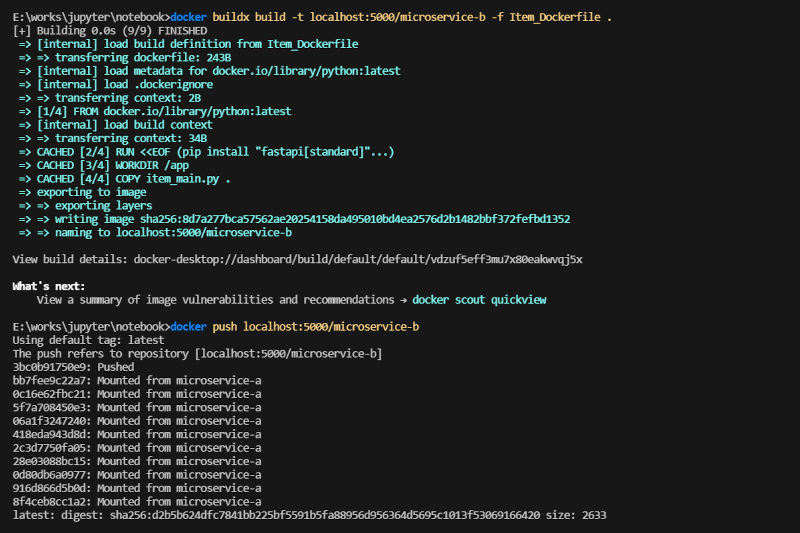Click 'writing image sha256:8d7a277b...' line
Image resolution: width=800 pixels, height=533 pixels.
(294, 219)
